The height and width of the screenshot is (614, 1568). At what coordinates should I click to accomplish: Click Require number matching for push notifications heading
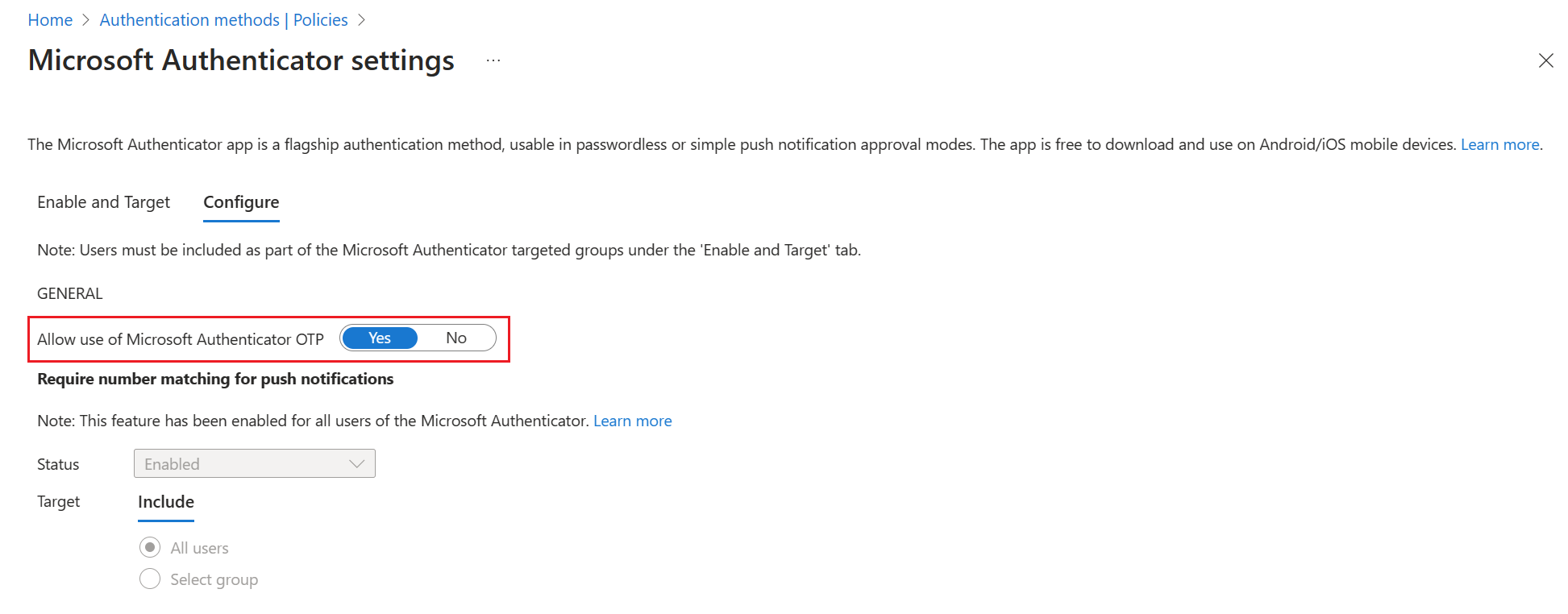(x=214, y=379)
